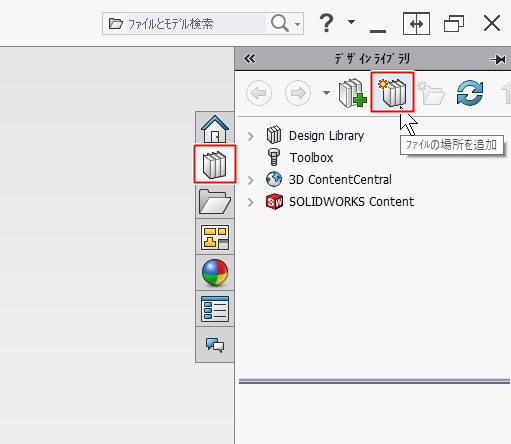Open the navigation history dropdown arrow

(x=326, y=93)
